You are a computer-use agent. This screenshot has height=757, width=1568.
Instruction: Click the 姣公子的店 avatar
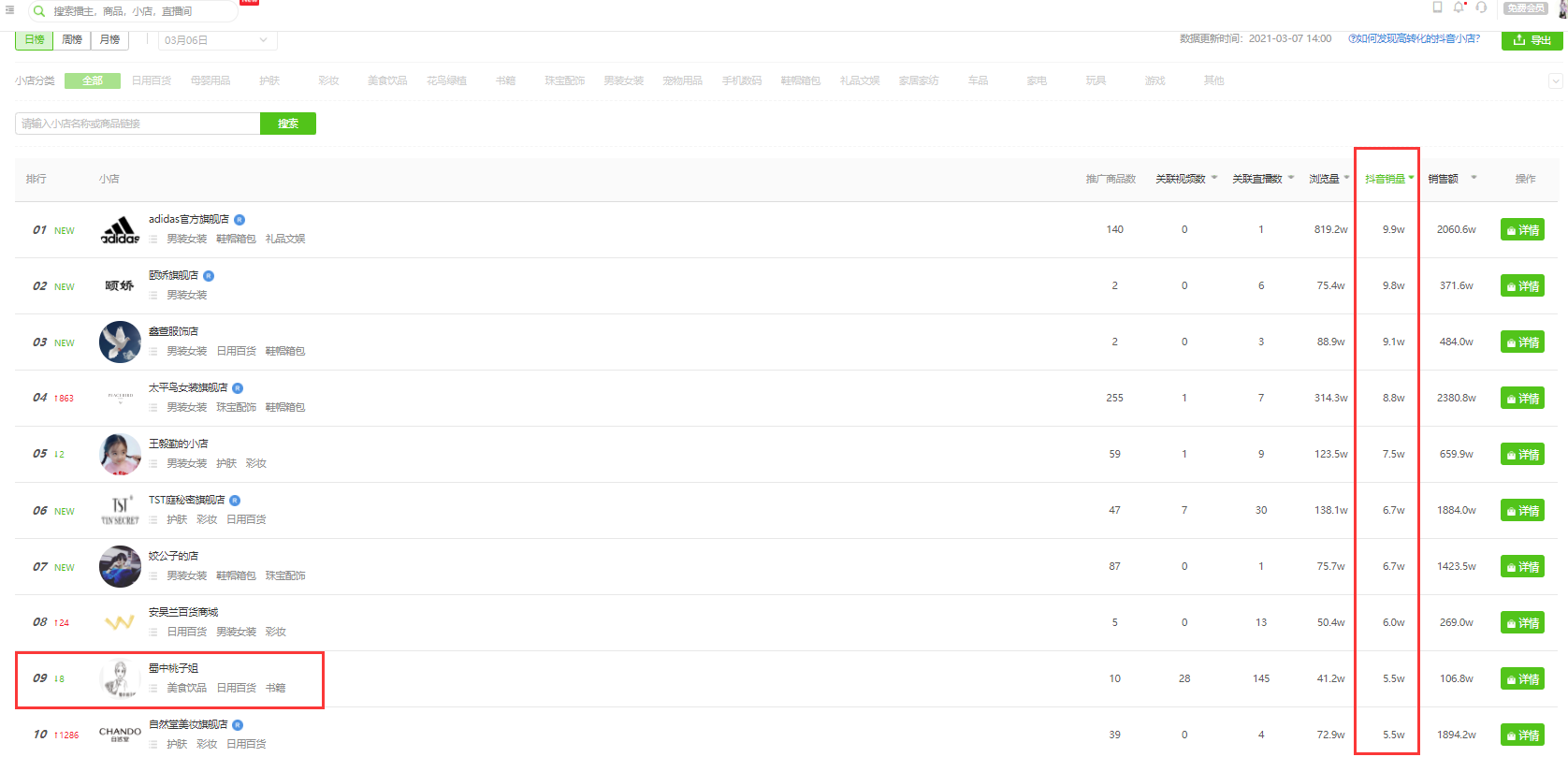click(x=120, y=567)
